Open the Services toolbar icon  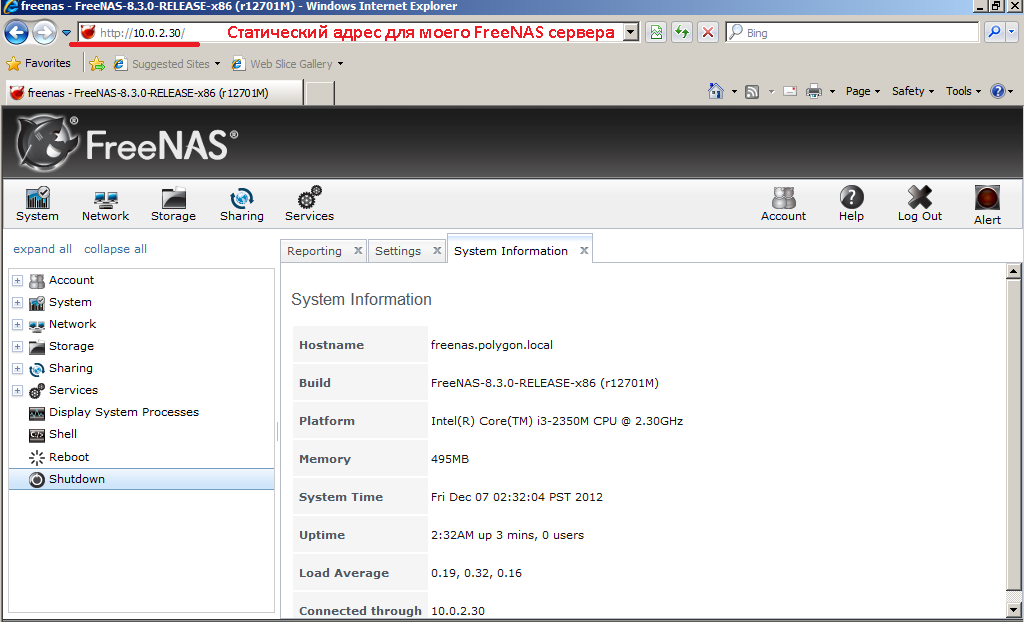(310, 205)
